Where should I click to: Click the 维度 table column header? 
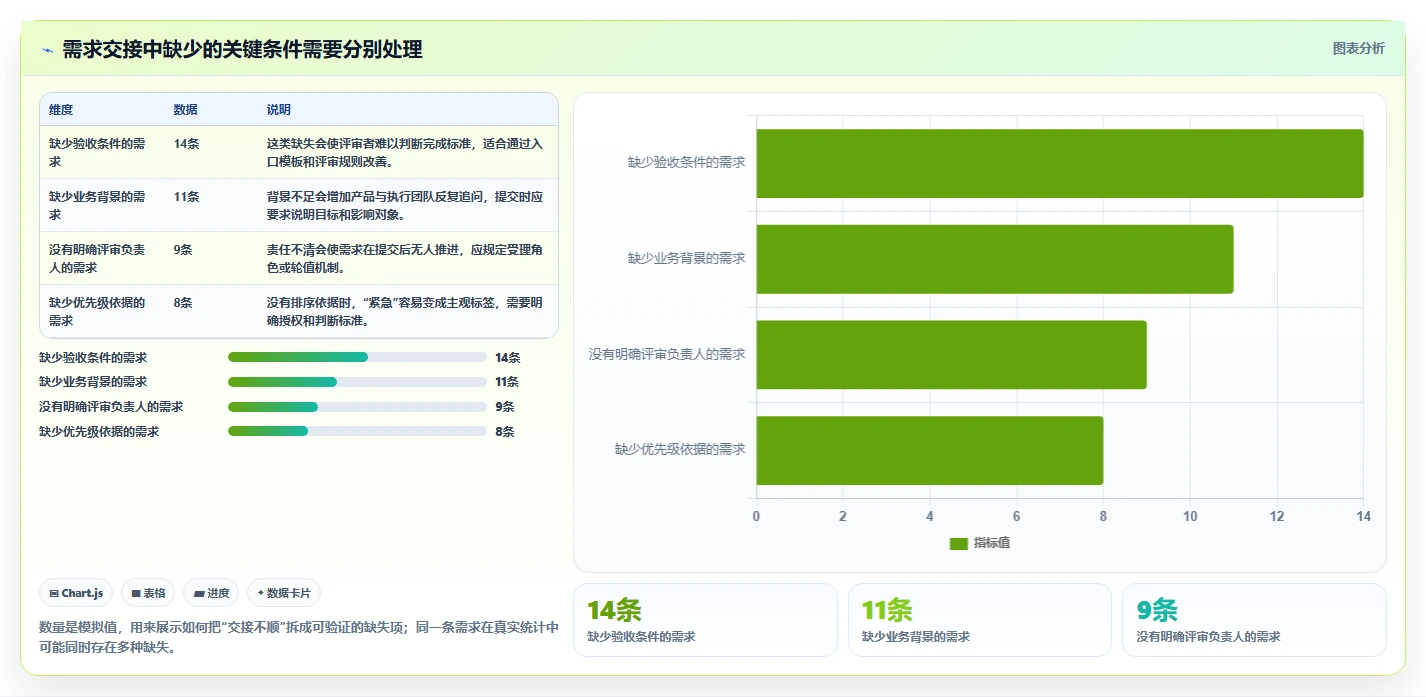61,109
